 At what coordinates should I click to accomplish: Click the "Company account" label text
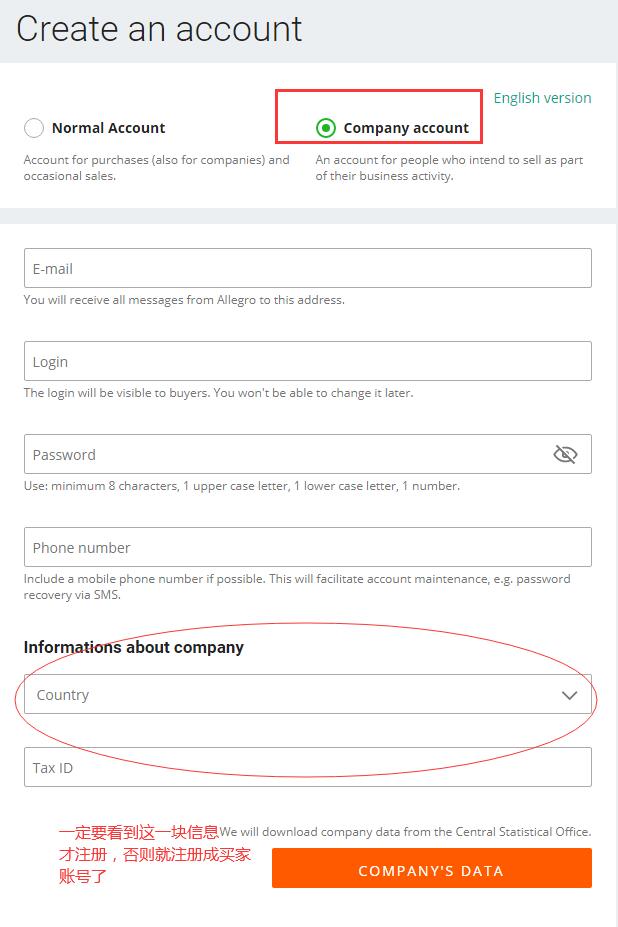[x=406, y=128]
